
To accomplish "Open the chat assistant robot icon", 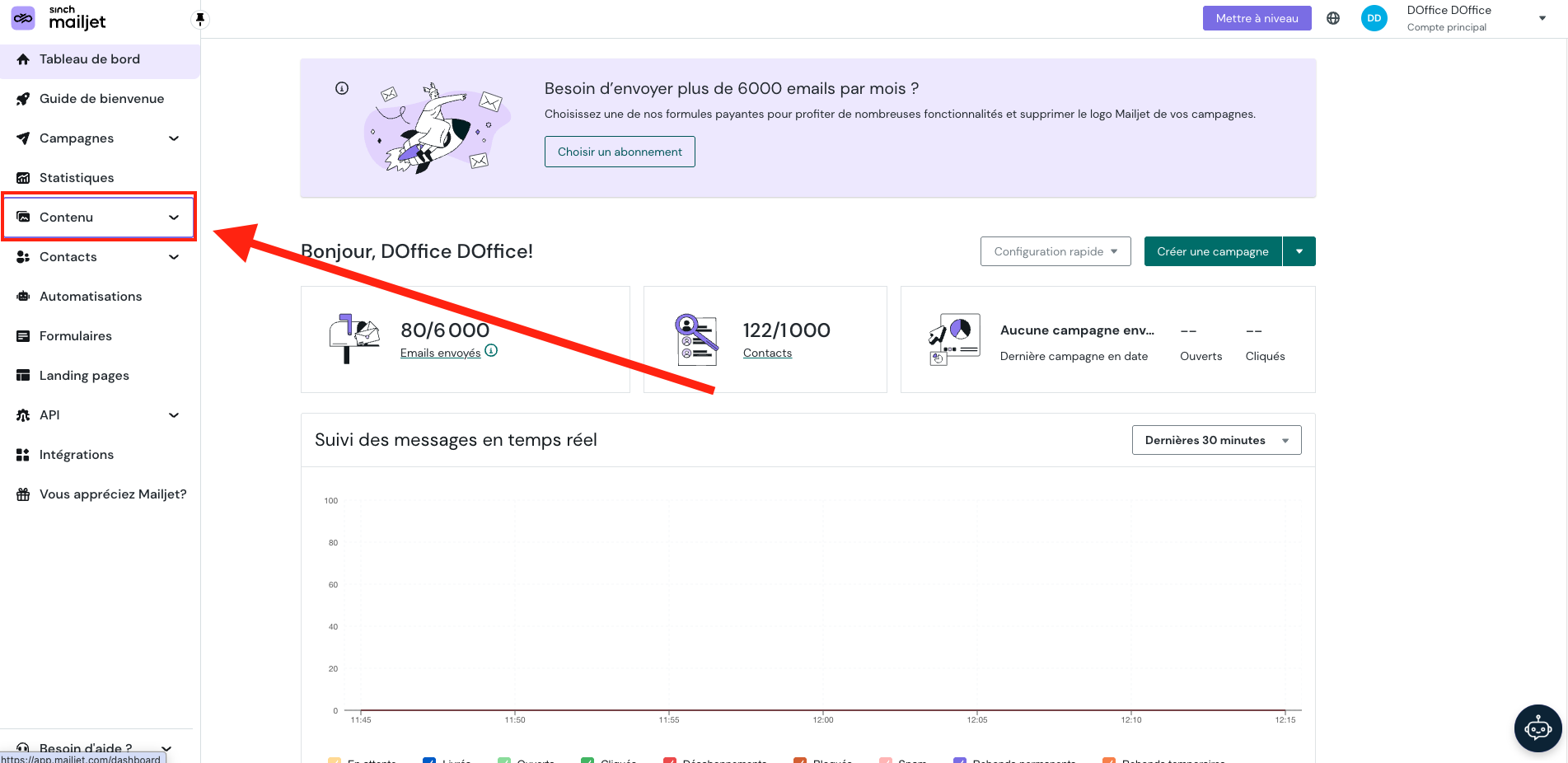I will 1538,728.
